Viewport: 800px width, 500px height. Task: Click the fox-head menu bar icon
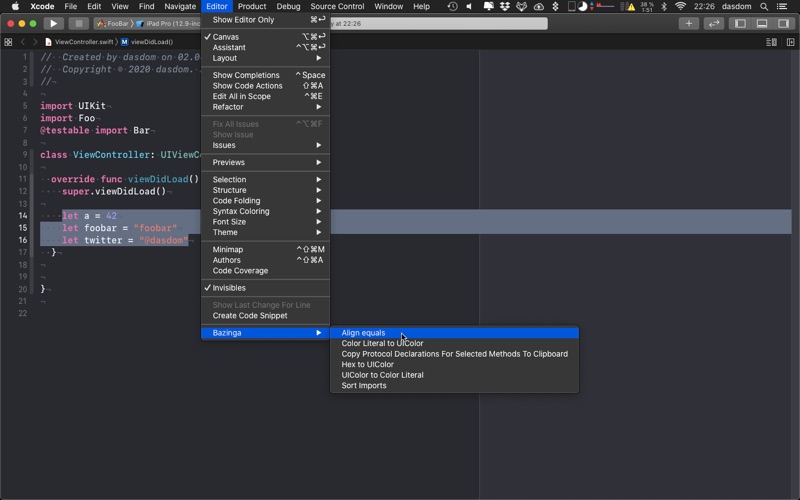521,6
